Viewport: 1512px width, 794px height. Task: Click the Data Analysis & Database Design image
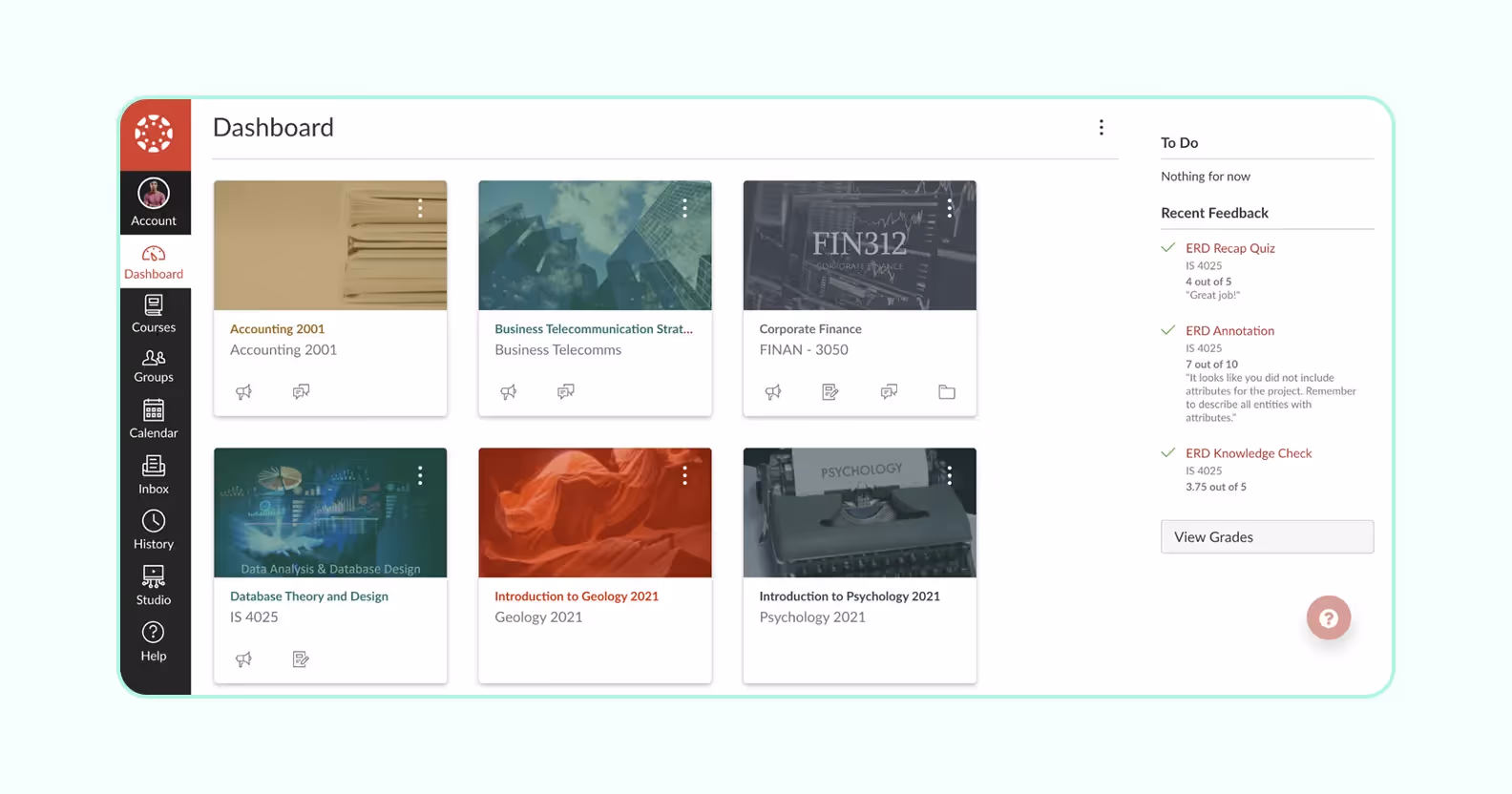(330, 512)
